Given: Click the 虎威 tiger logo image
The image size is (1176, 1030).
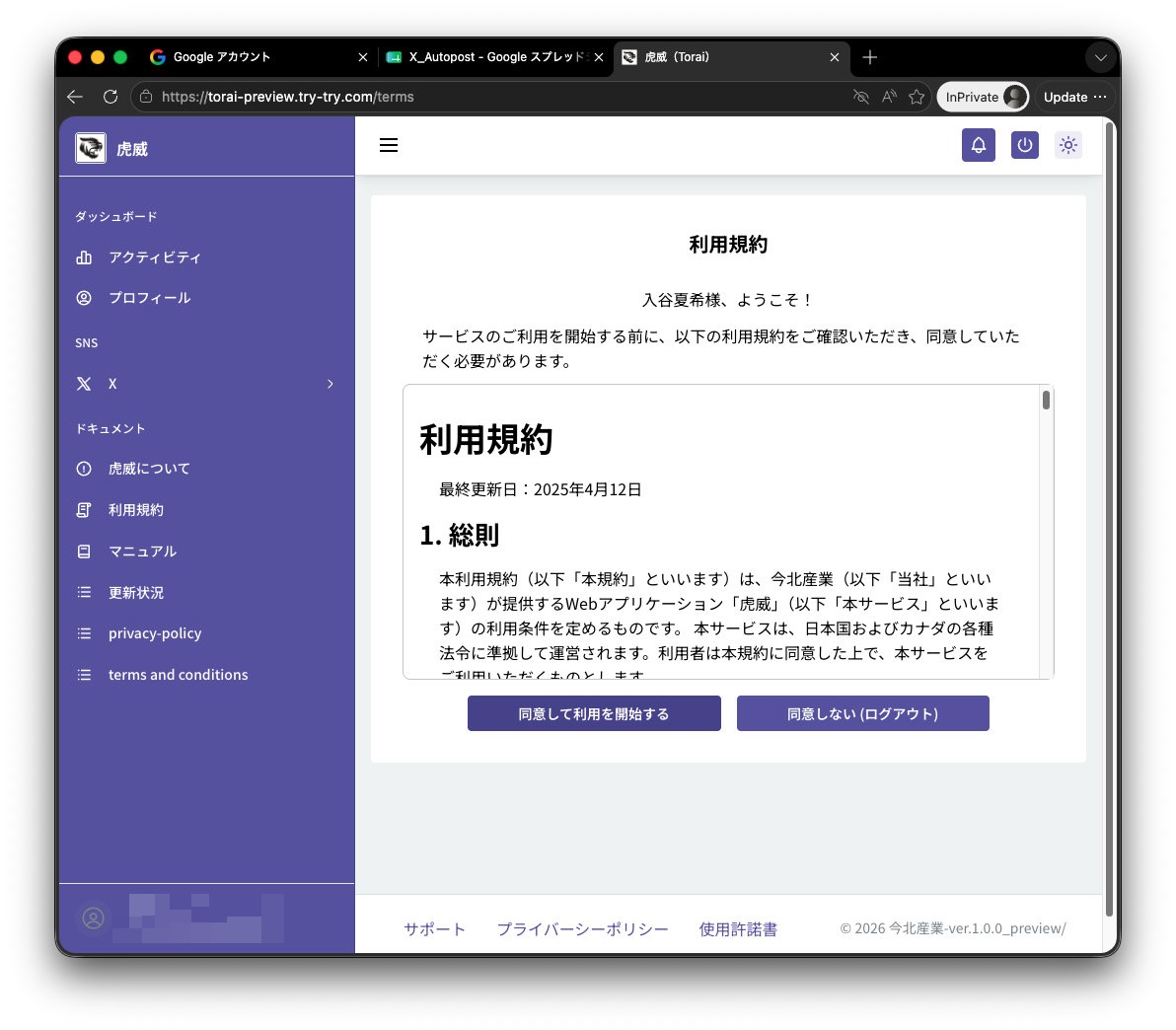Looking at the screenshot, I should [91, 148].
